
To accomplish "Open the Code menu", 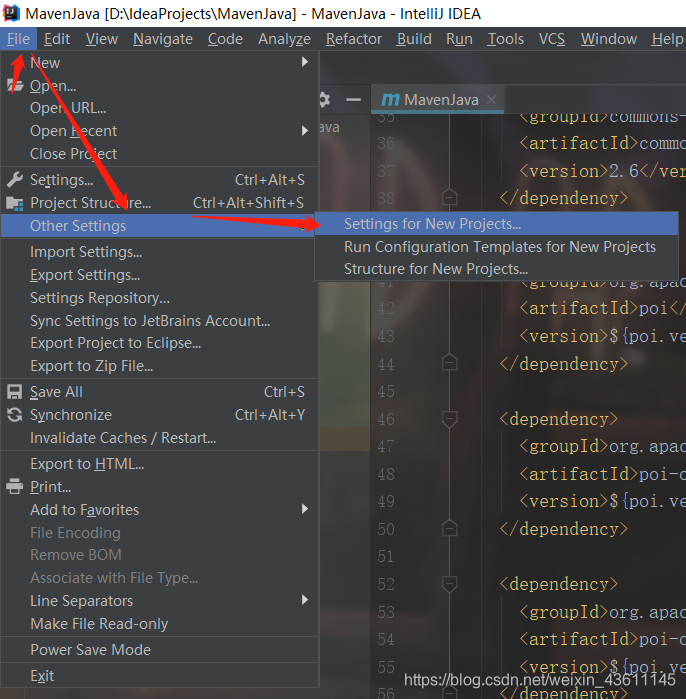I will (225, 39).
